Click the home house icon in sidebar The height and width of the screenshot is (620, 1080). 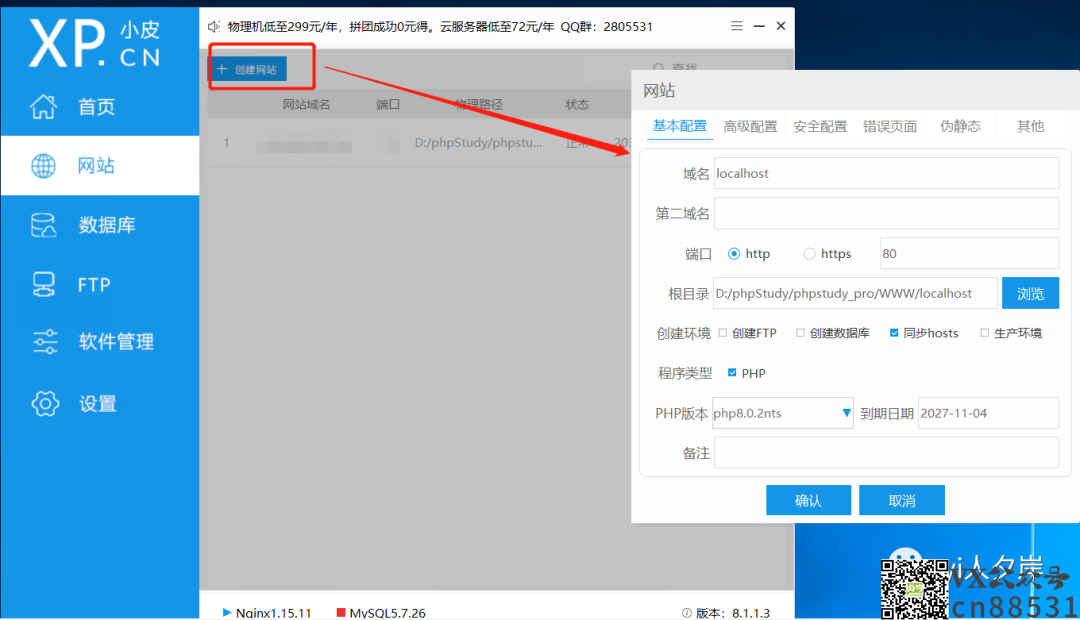coord(43,107)
